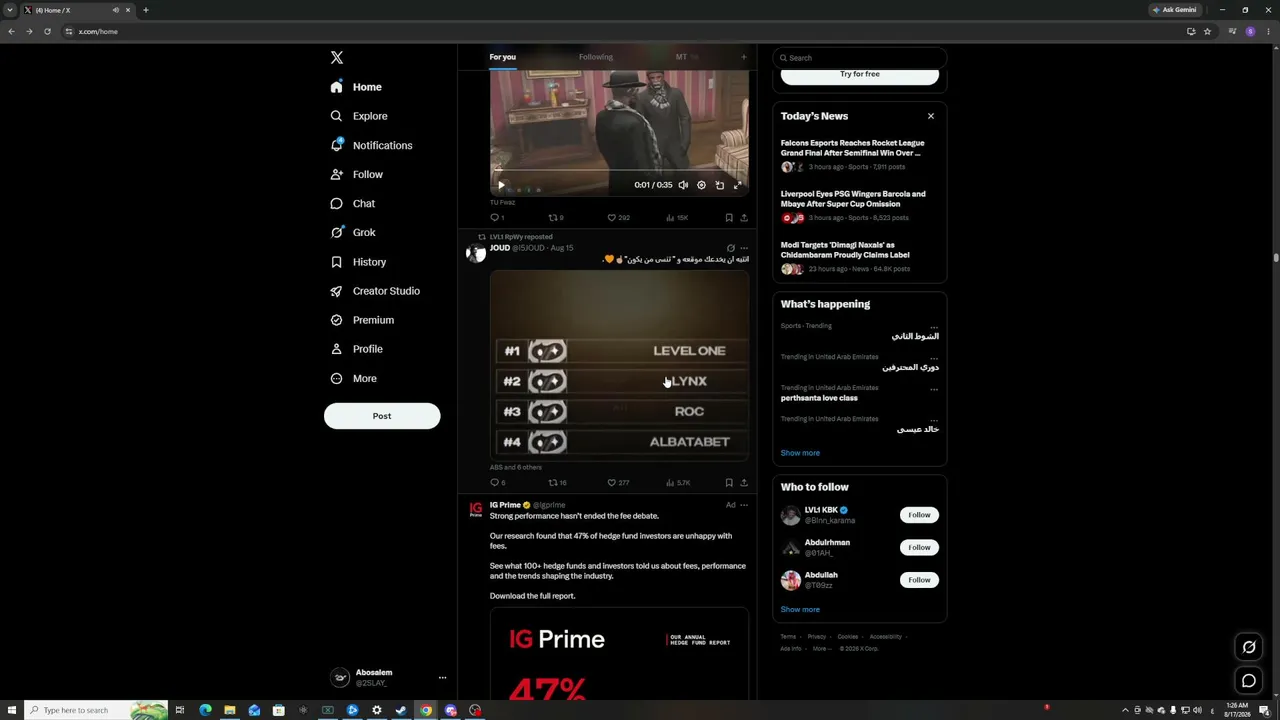Switch to the MT timeline tab
Viewport: 1280px width, 720px height.
click(x=681, y=57)
